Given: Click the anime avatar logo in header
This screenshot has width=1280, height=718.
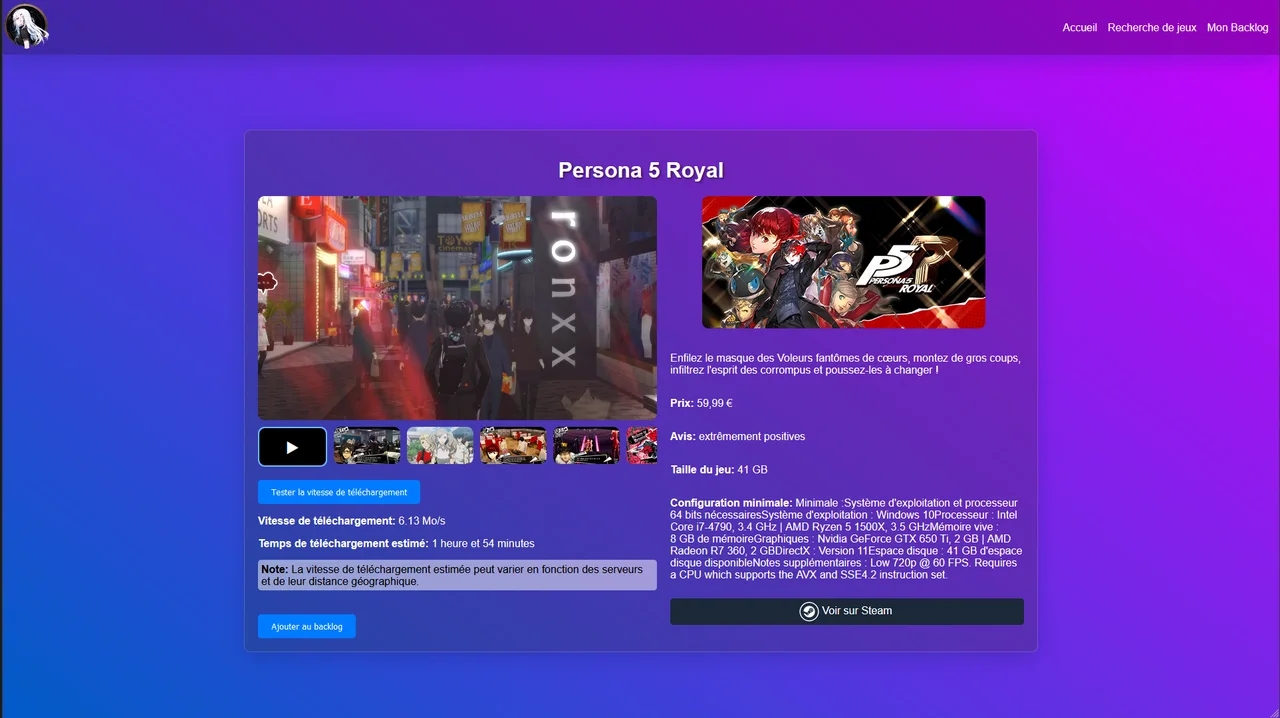Looking at the screenshot, I should (27, 27).
